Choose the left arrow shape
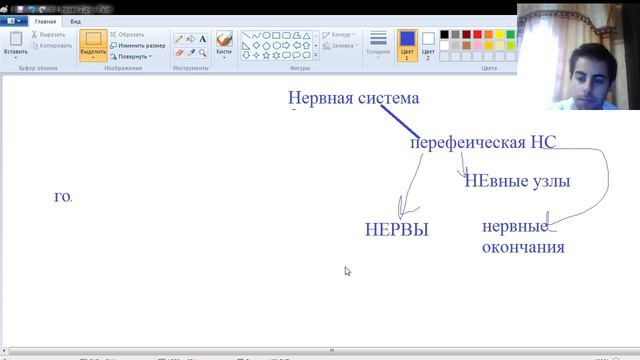This screenshot has height=360, width=640. click(296, 45)
